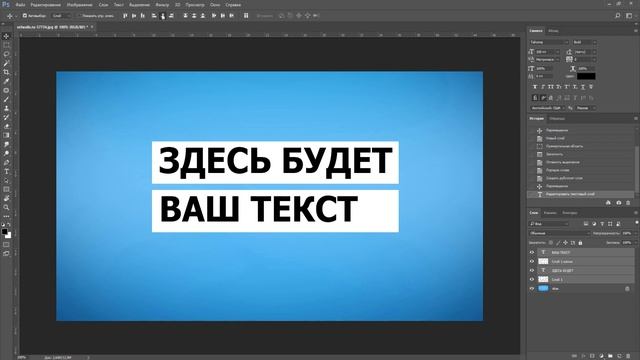
Task: Select the Horizontal Type tool
Action: [x=6, y=171]
